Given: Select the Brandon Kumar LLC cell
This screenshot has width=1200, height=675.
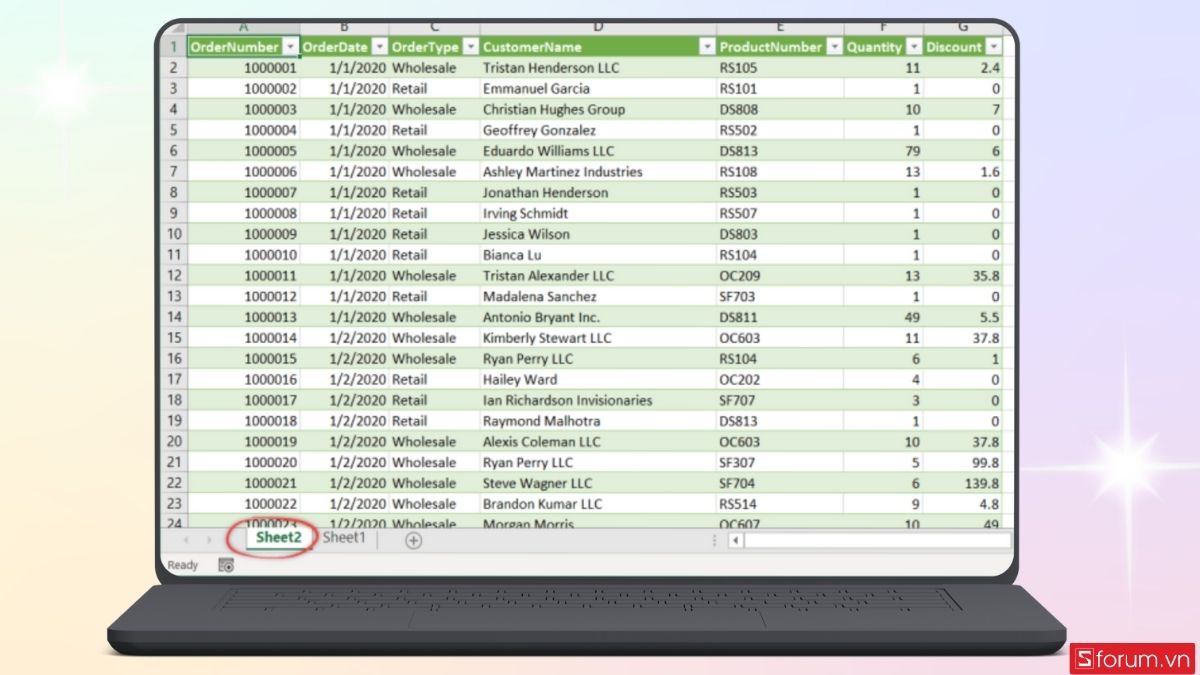Looking at the screenshot, I should tap(598, 504).
